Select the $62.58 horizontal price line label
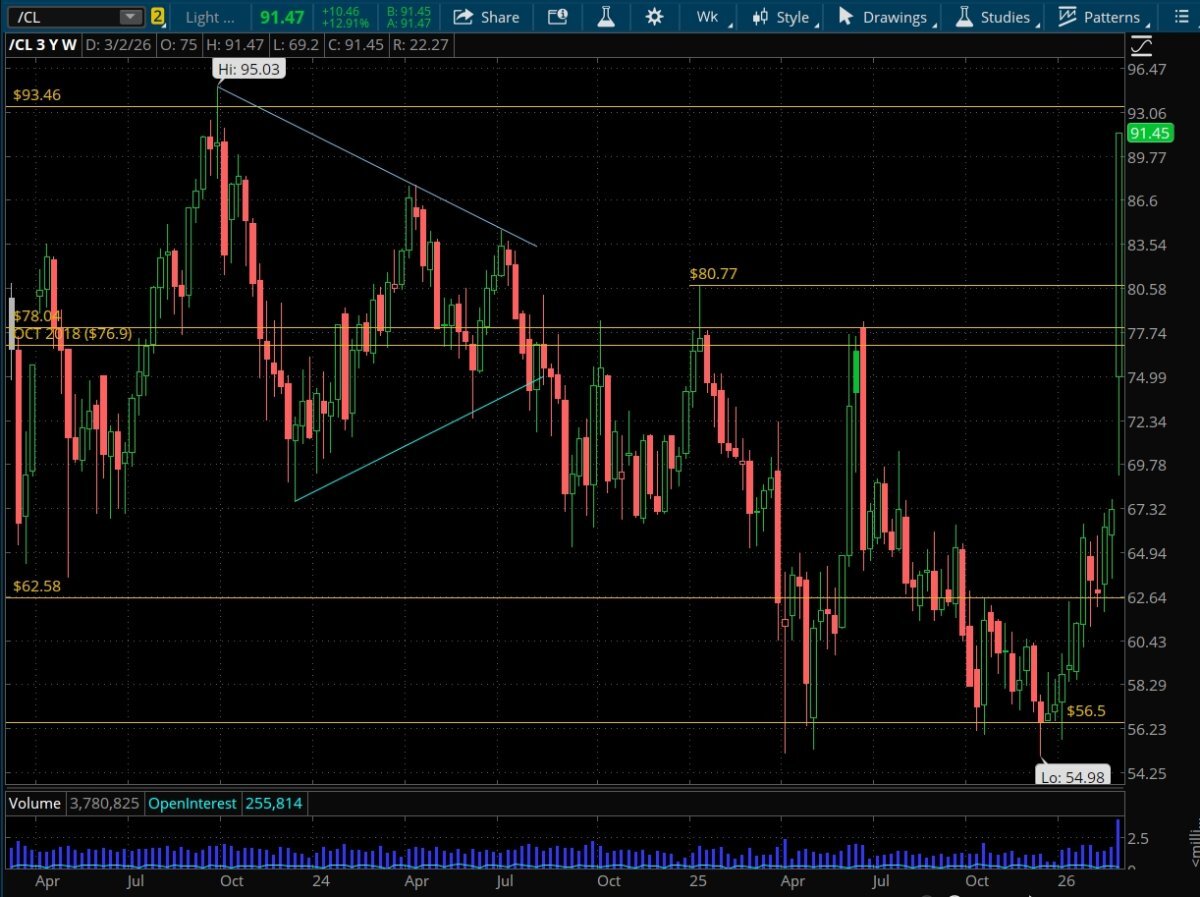 click(x=36, y=586)
